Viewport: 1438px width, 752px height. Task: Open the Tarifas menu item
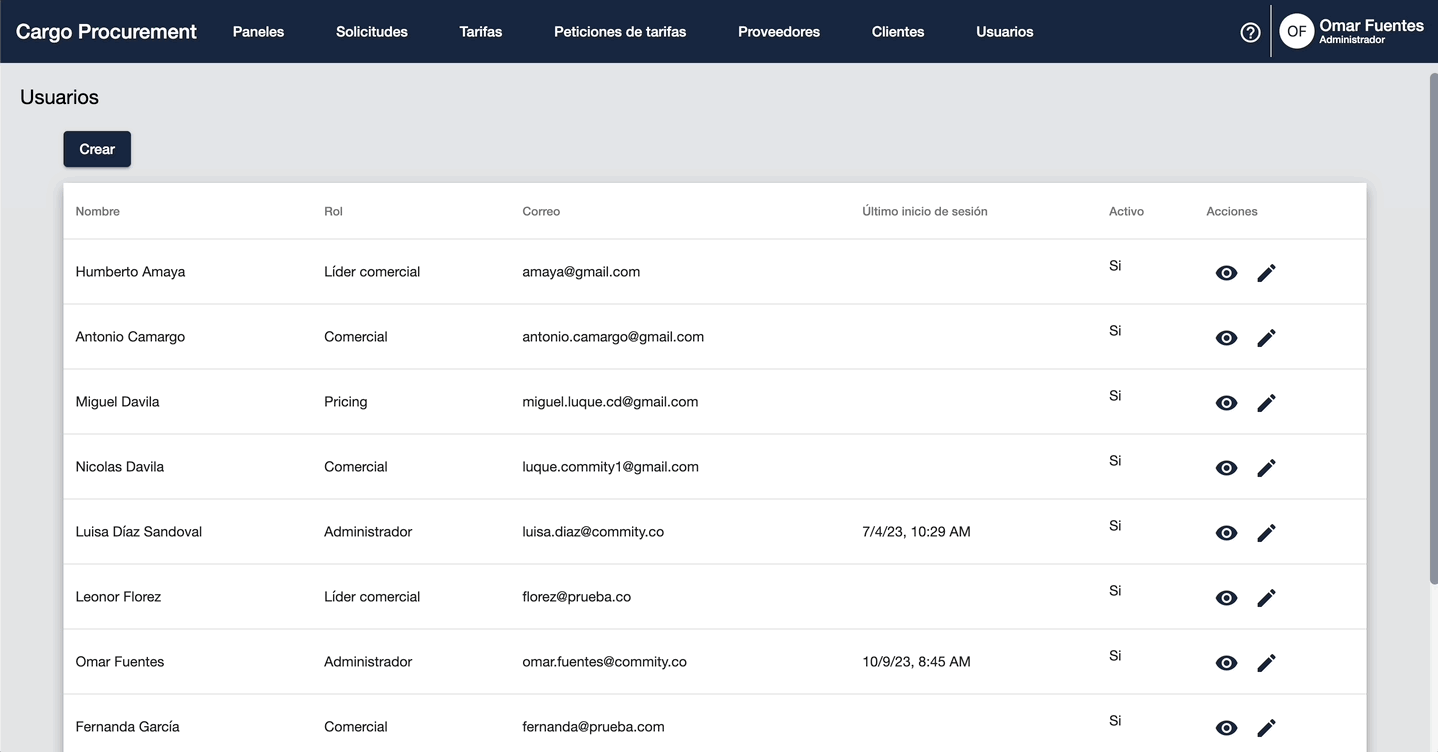click(x=481, y=32)
